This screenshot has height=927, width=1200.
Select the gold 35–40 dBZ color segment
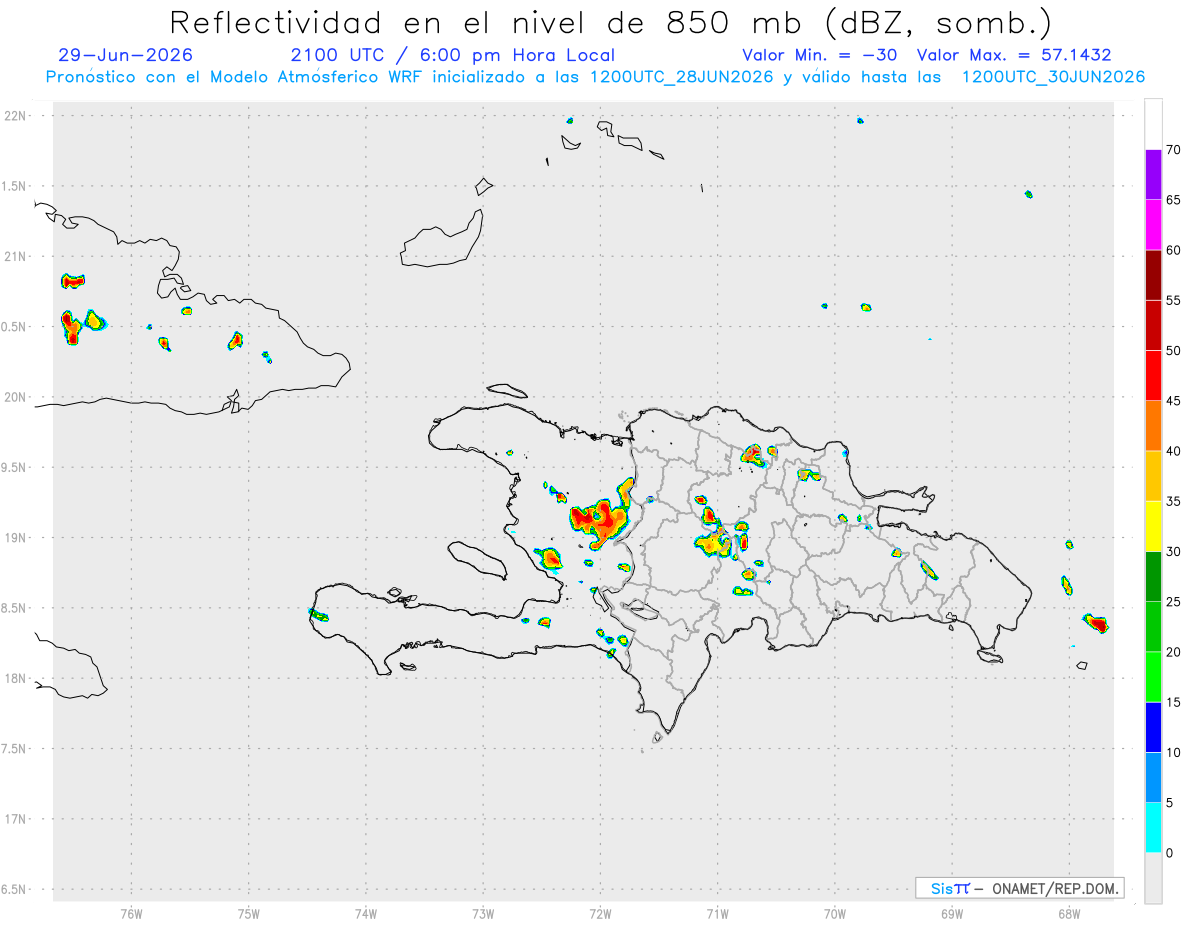(x=1153, y=477)
